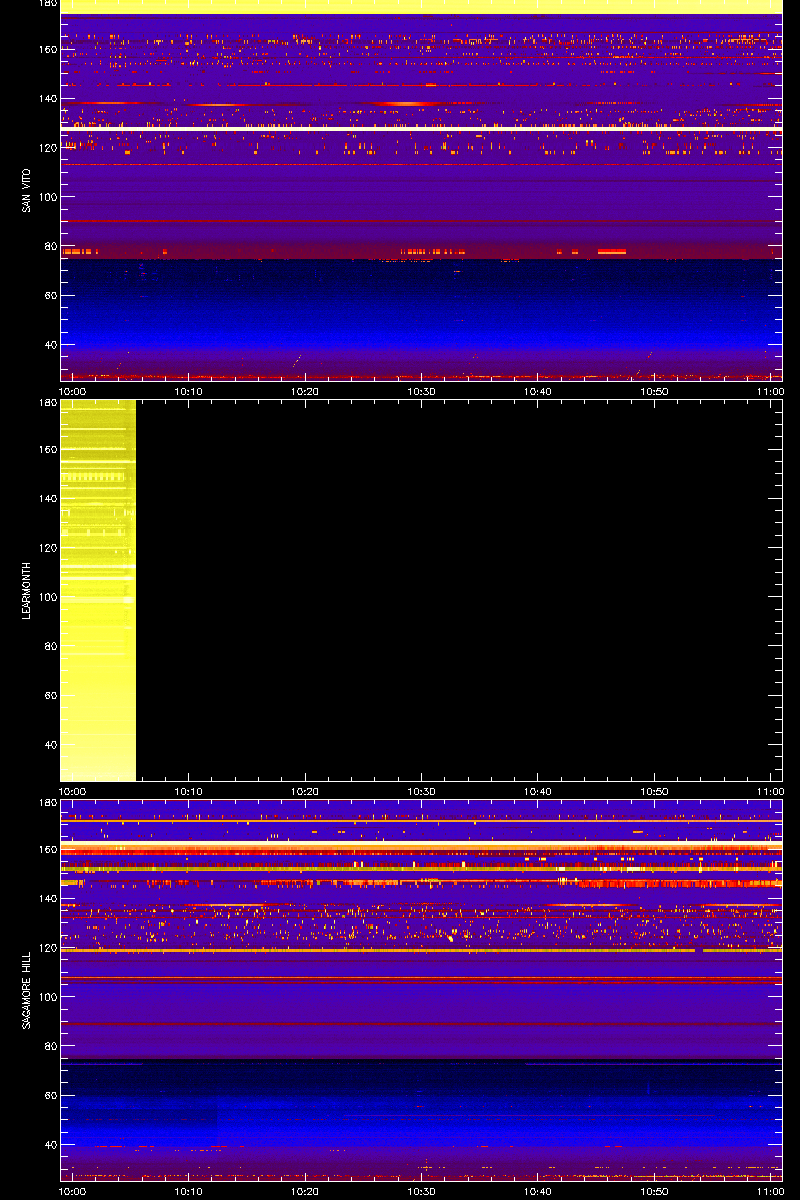Click the 10:50 tick under San Vito plot
The height and width of the screenshot is (1200, 800).
click(654, 391)
